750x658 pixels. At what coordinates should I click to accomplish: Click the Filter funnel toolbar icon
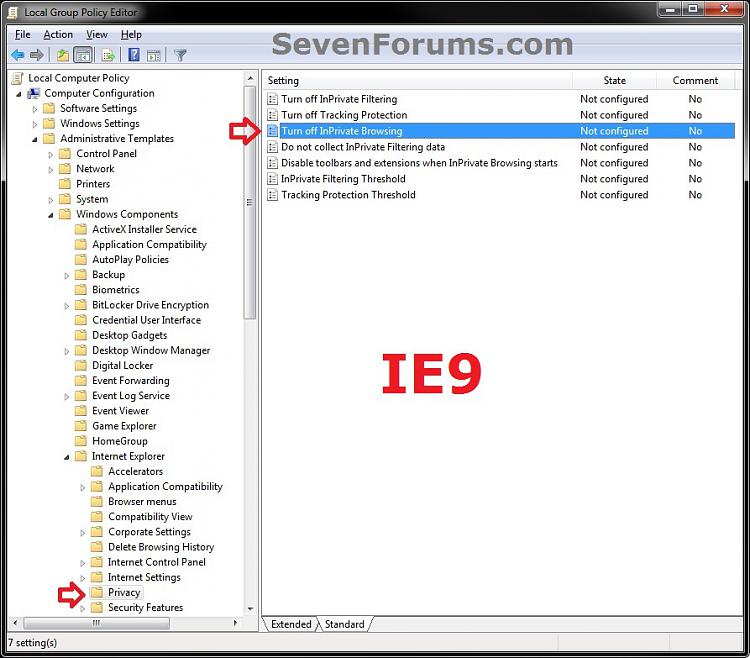(x=180, y=55)
